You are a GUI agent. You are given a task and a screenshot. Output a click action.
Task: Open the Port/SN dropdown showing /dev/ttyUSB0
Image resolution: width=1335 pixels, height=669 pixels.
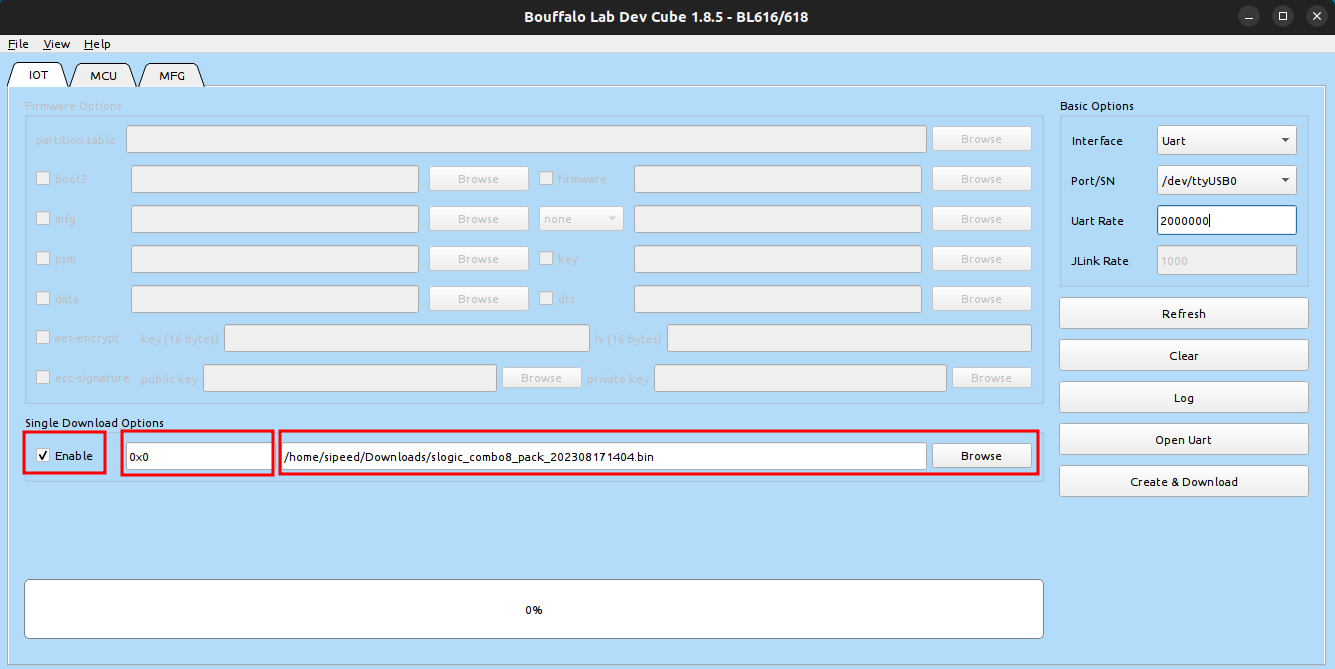[x=1227, y=181]
